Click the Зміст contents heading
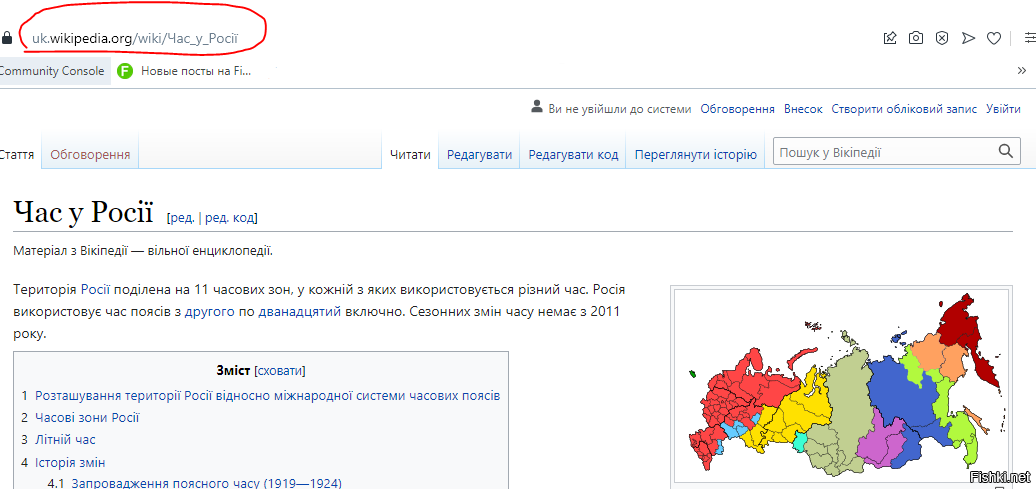The height and width of the screenshot is (489, 1036). [234, 370]
